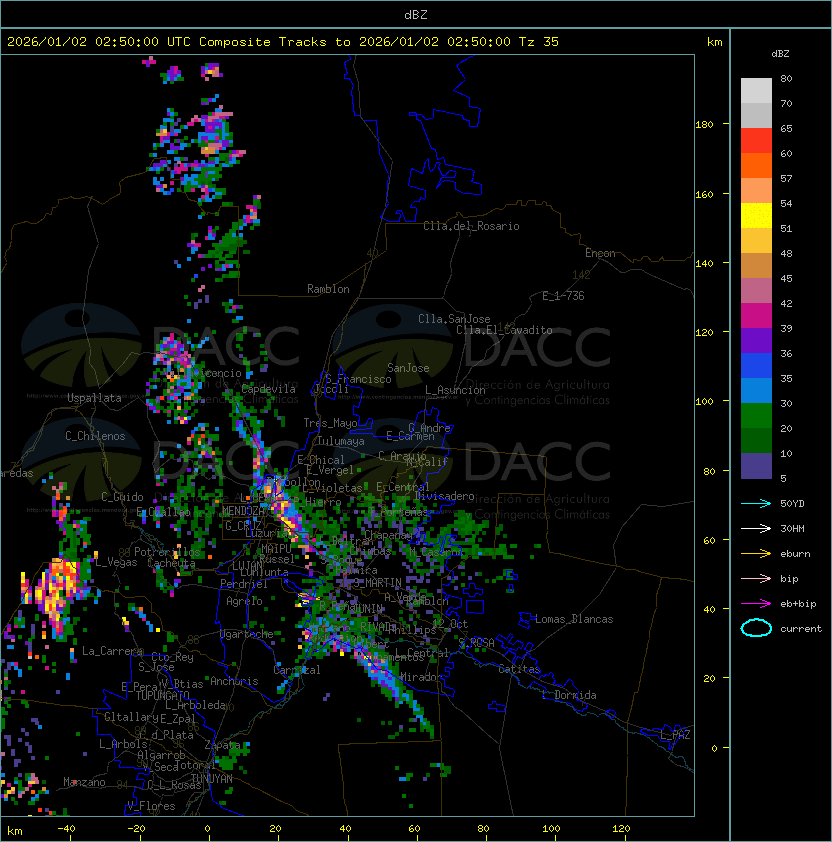Image resolution: width=832 pixels, height=842 pixels.
Task: Click the Carrizal label
Action: tap(297, 670)
